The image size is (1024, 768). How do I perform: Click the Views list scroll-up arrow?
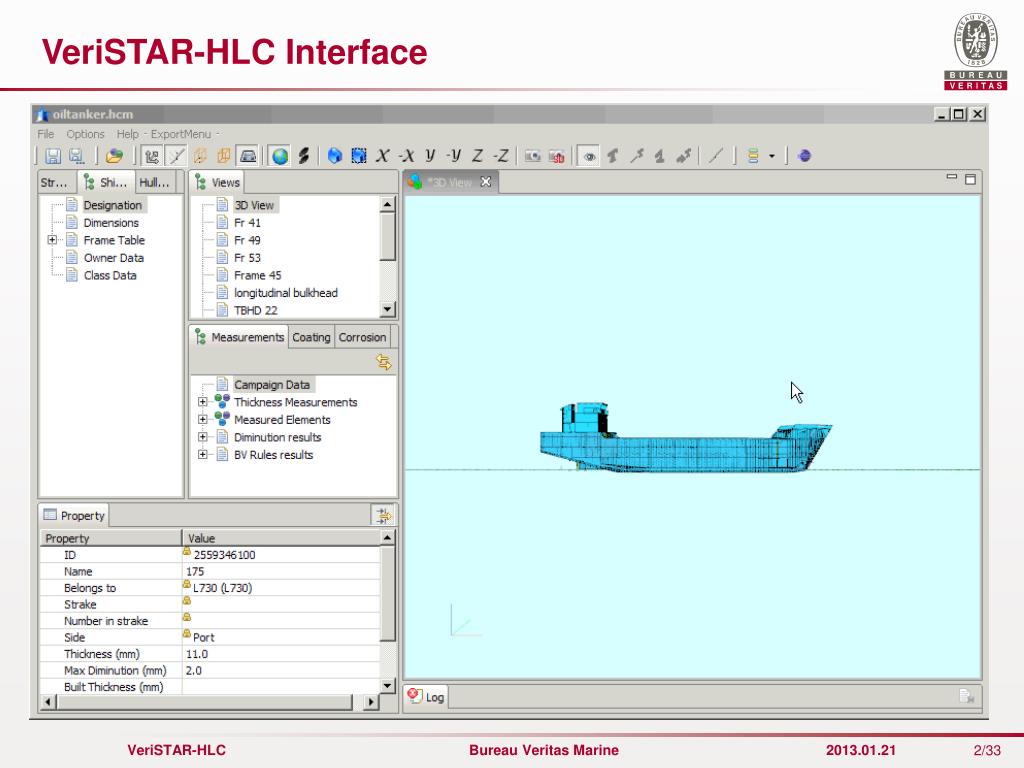pos(387,204)
